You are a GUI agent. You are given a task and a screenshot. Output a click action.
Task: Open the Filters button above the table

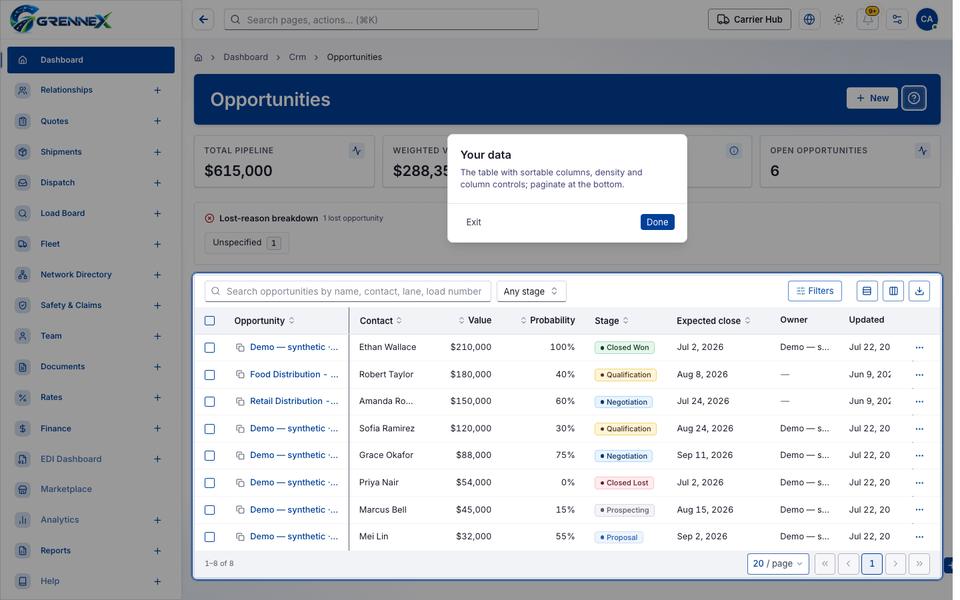click(814, 291)
